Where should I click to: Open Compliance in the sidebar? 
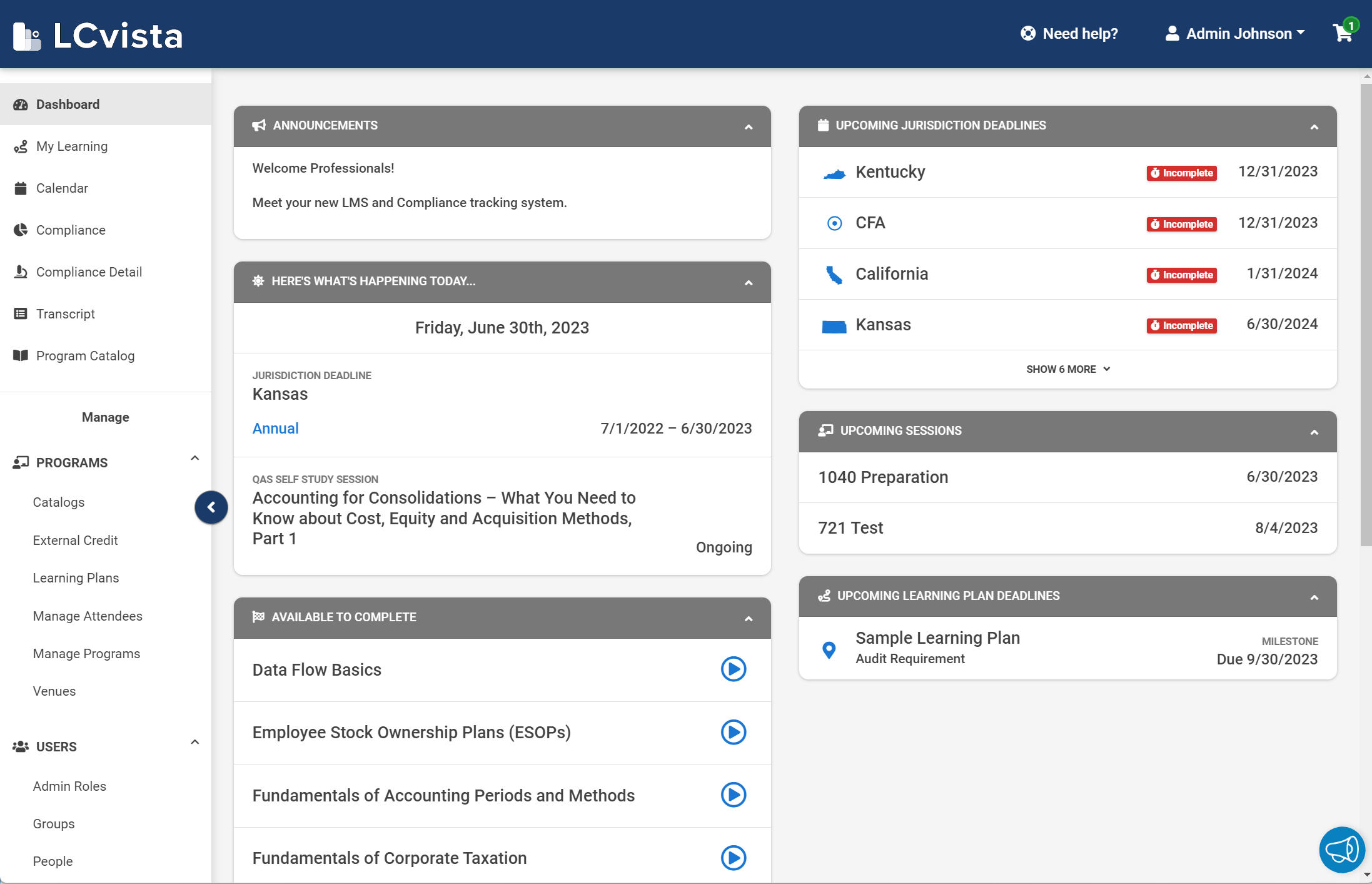(x=106, y=230)
